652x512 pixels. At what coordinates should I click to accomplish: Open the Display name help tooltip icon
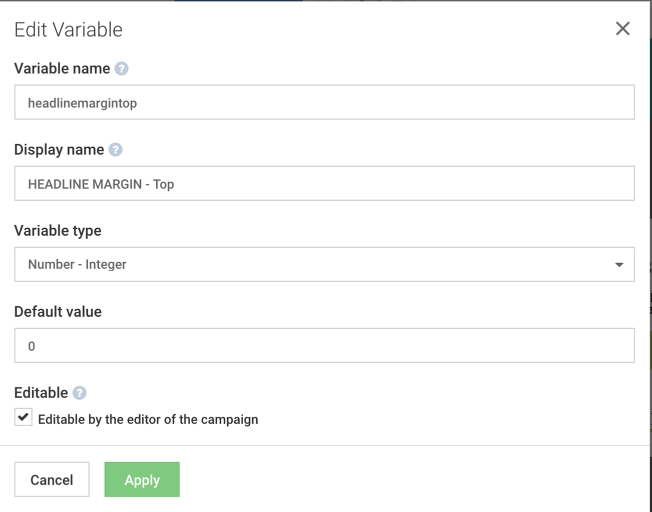click(x=115, y=150)
